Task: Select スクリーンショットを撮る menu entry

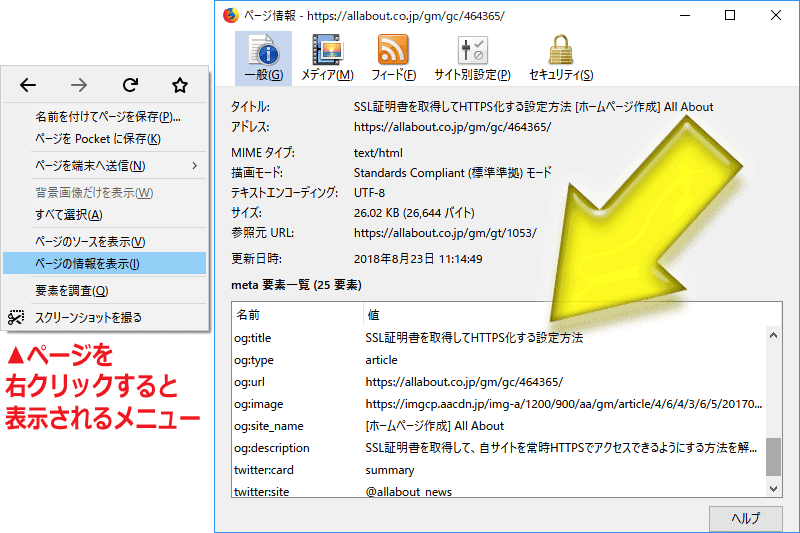Action: (105, 317)
